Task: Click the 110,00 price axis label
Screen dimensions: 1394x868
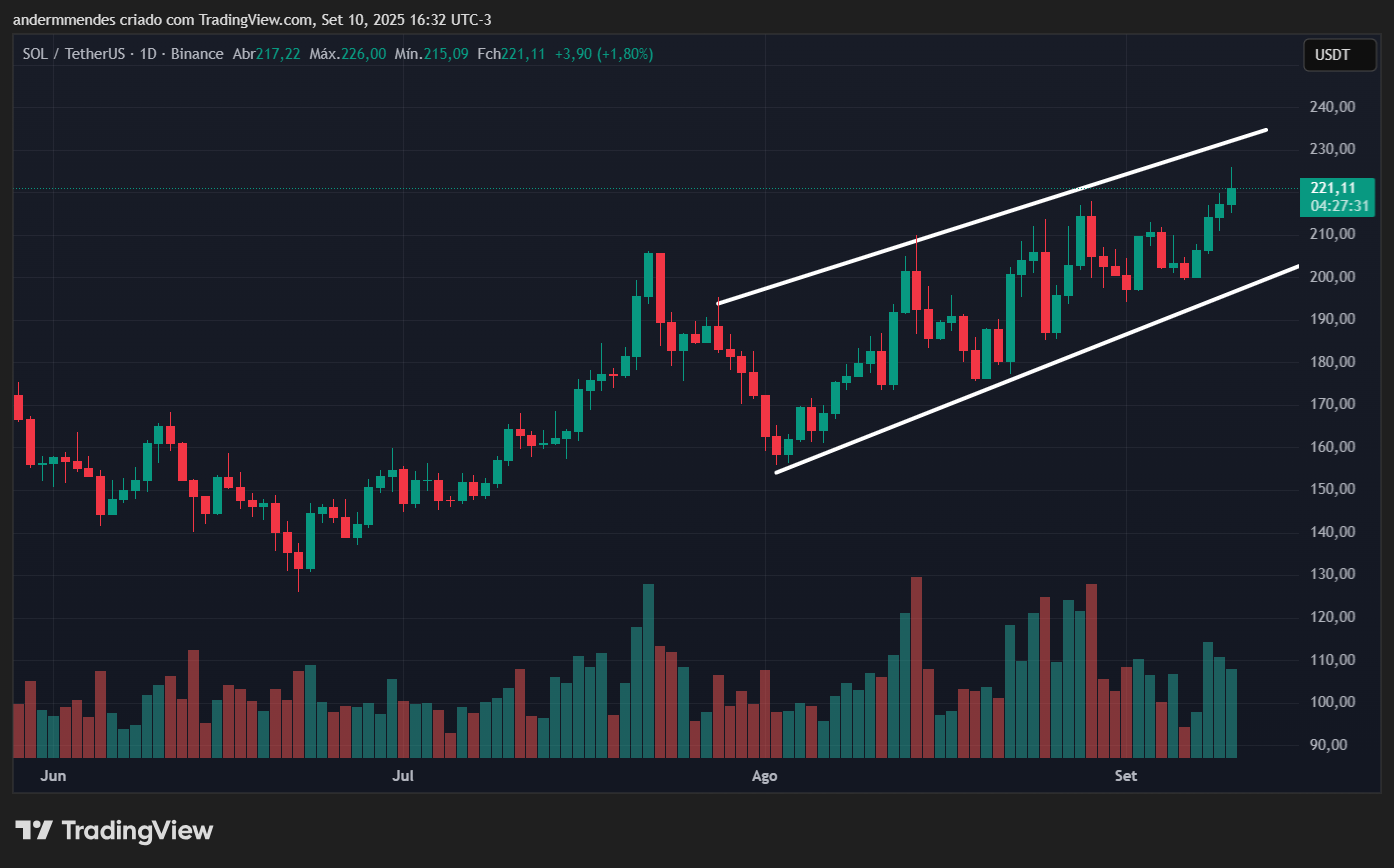Action: point(1331,660)
